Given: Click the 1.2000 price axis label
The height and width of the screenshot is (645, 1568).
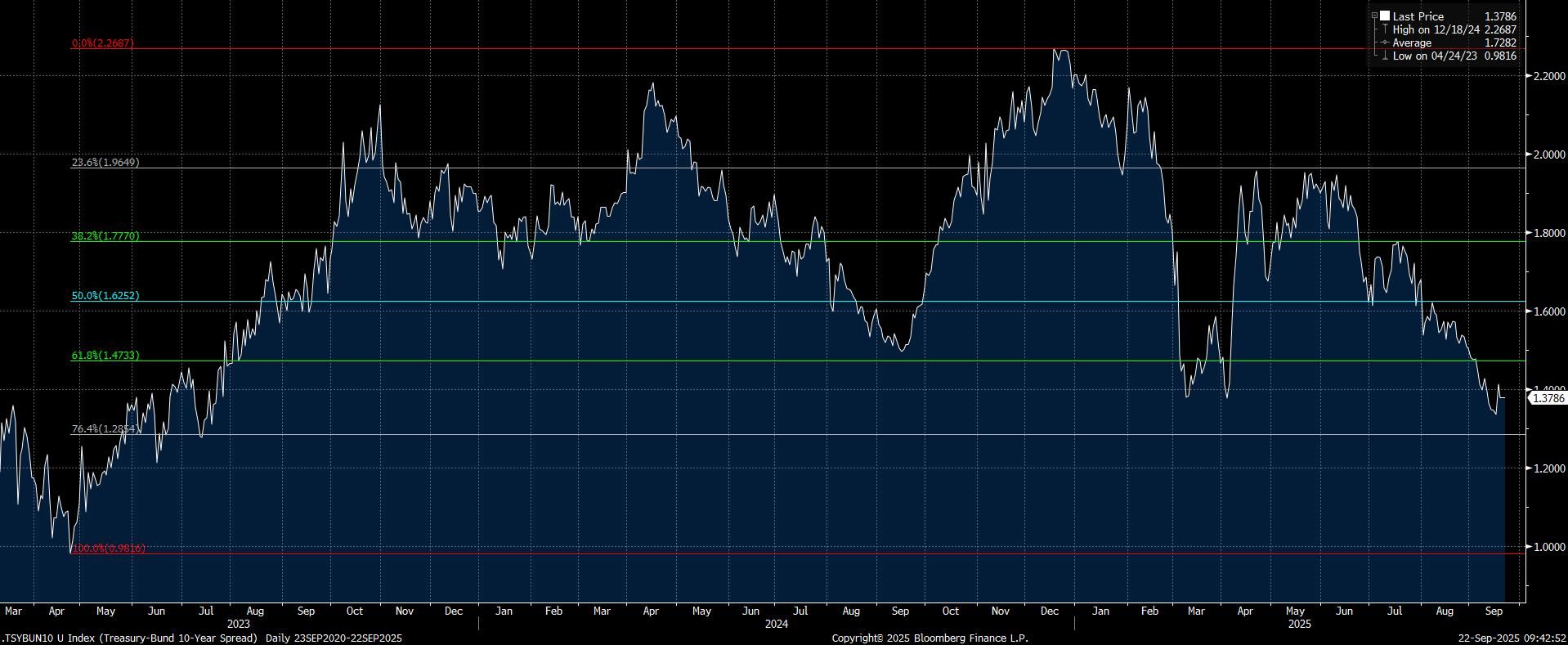Looking at the screenshot, I should pyautogui.click(x=1548, y=468).
